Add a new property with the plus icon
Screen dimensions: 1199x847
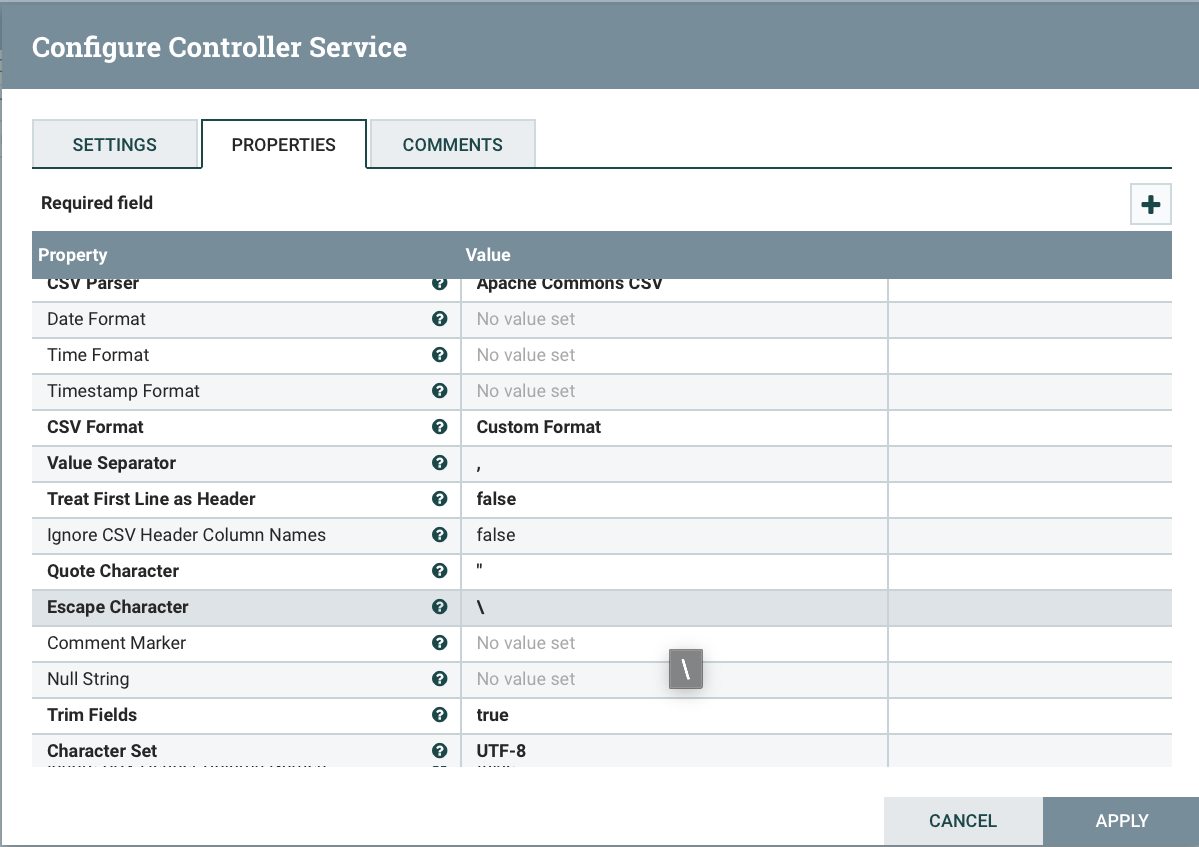click(1150, 203)
